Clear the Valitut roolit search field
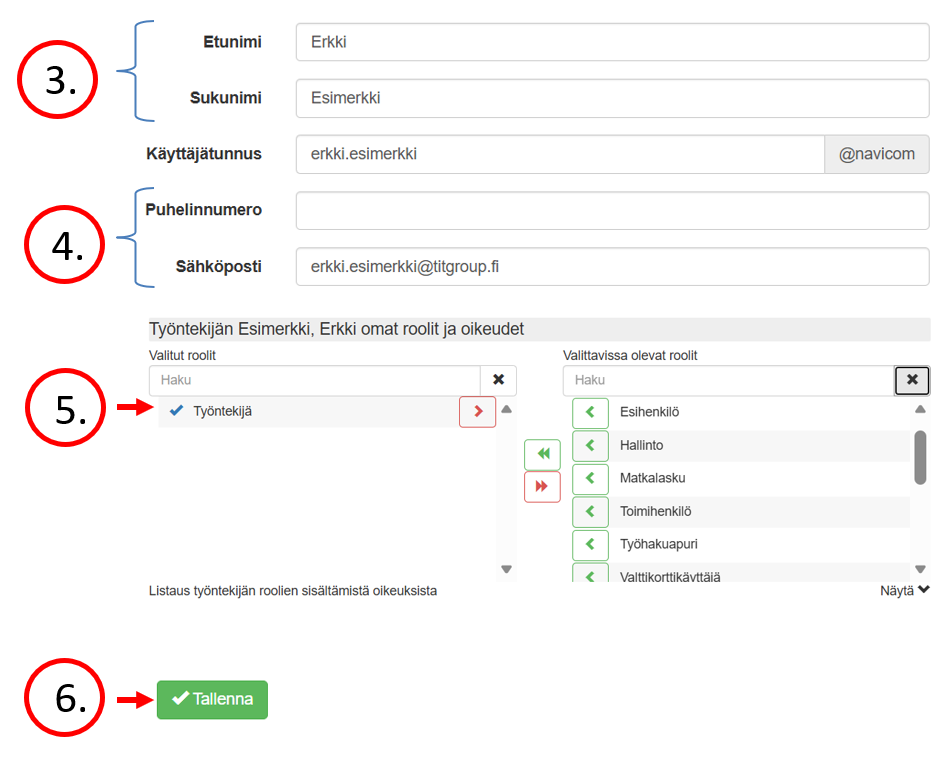 498,380
